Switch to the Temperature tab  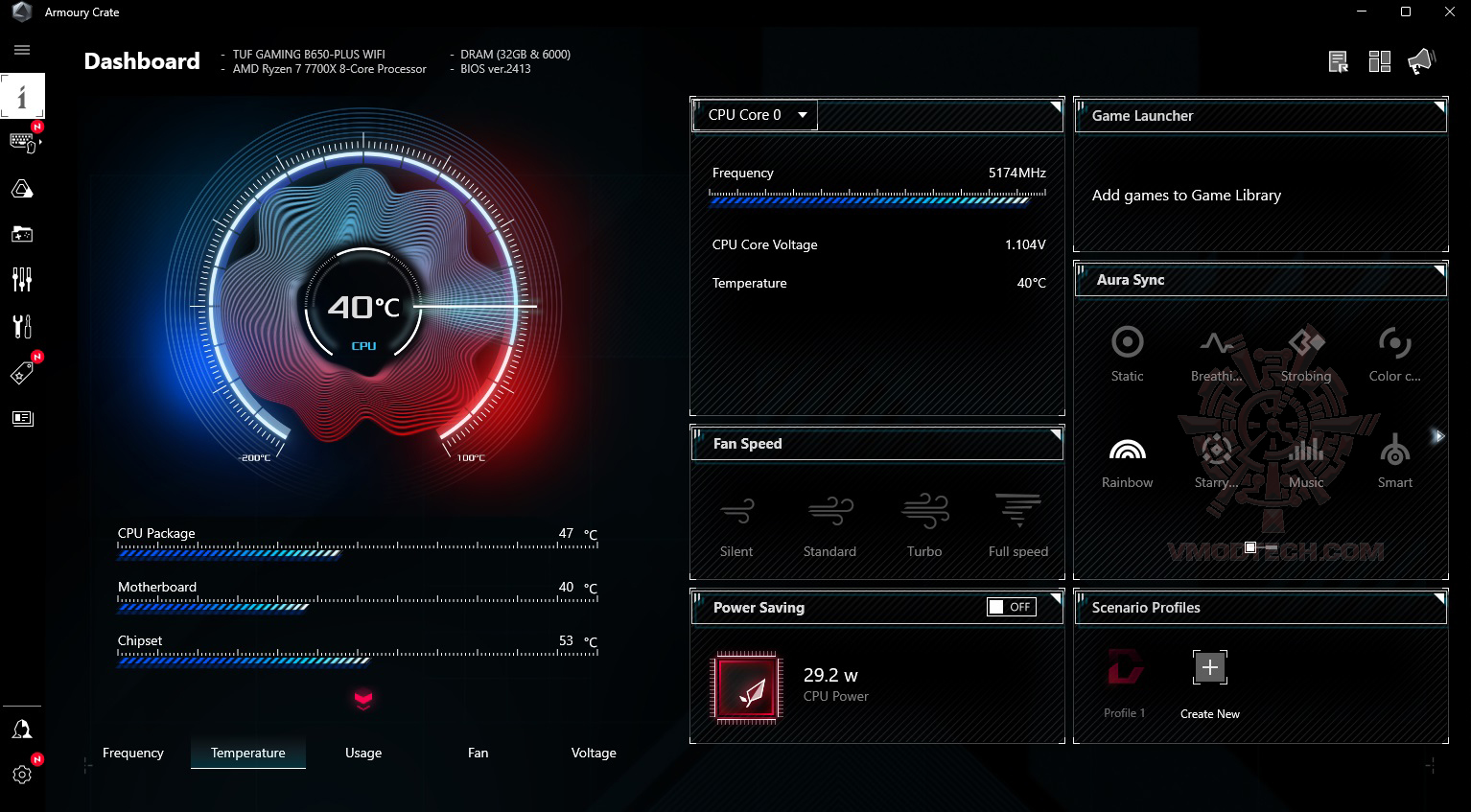248,753
